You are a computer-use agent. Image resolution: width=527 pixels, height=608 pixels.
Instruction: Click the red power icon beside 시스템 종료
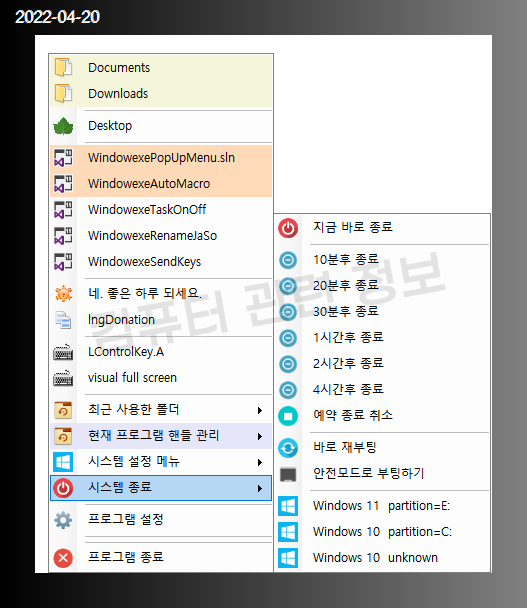[63, 488]
